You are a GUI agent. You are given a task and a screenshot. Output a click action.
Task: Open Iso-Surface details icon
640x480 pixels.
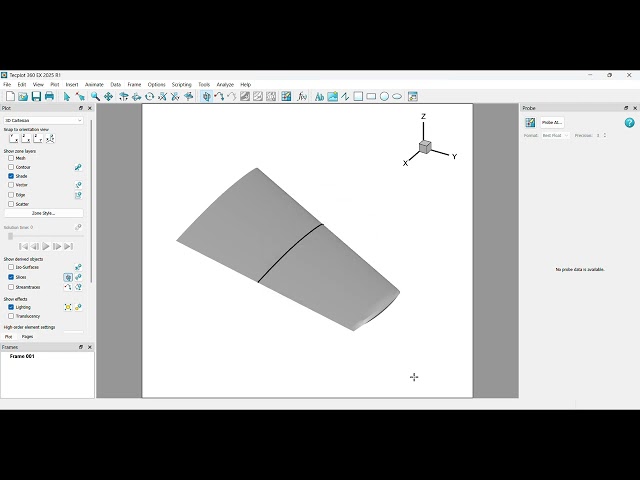(78, 267)
